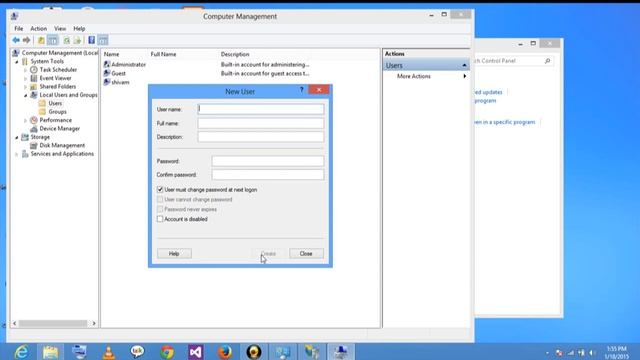Expand the Shared Folders tree node

25,87
